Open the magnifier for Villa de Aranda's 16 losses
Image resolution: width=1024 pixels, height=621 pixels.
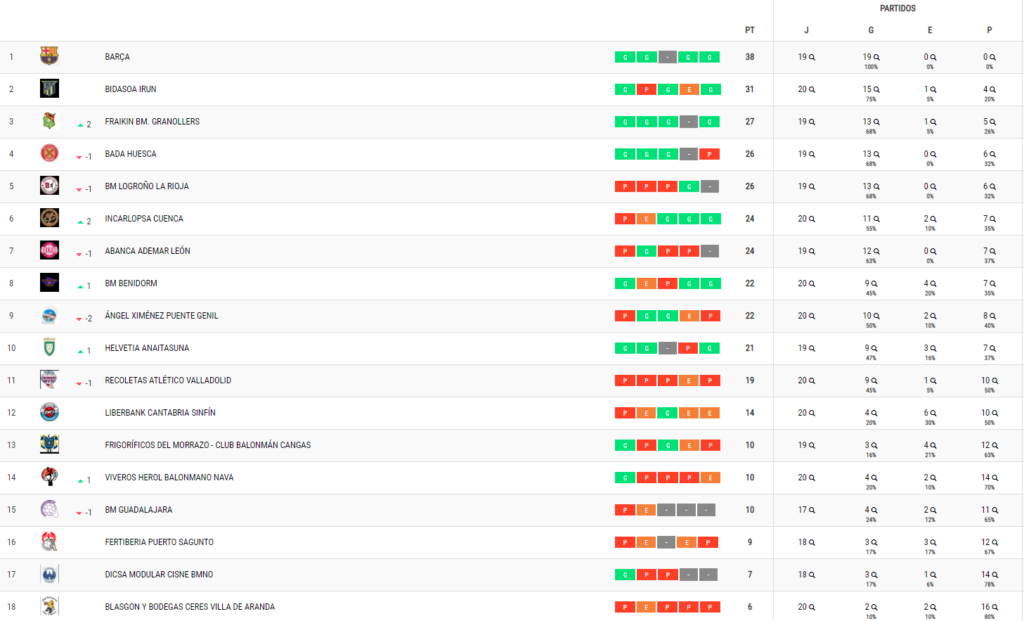tap(995, 607)
